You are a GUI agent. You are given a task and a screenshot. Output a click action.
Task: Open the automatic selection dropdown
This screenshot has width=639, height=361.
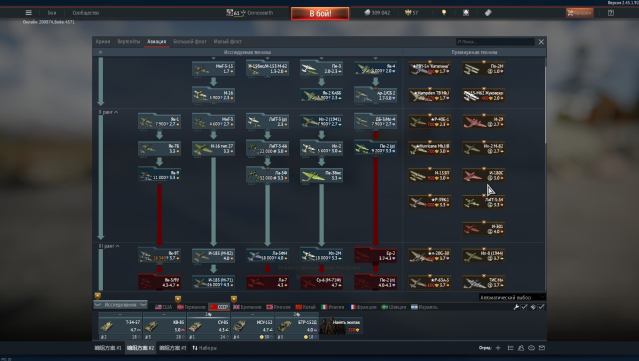511,297
